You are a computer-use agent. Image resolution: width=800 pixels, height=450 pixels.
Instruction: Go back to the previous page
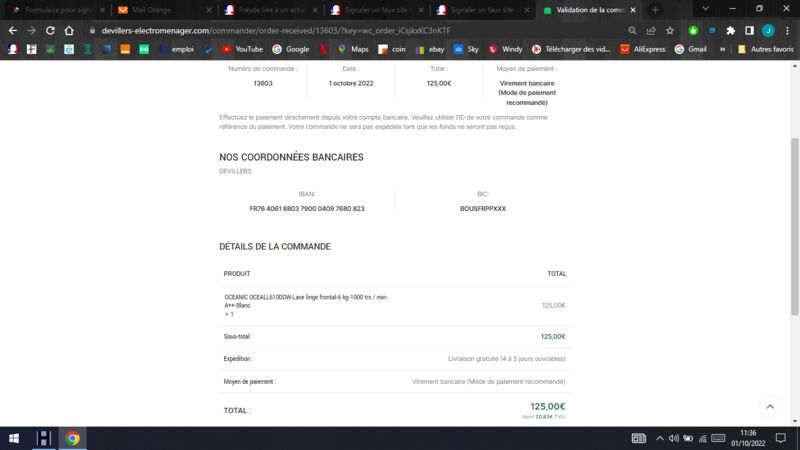pos(13,31)
